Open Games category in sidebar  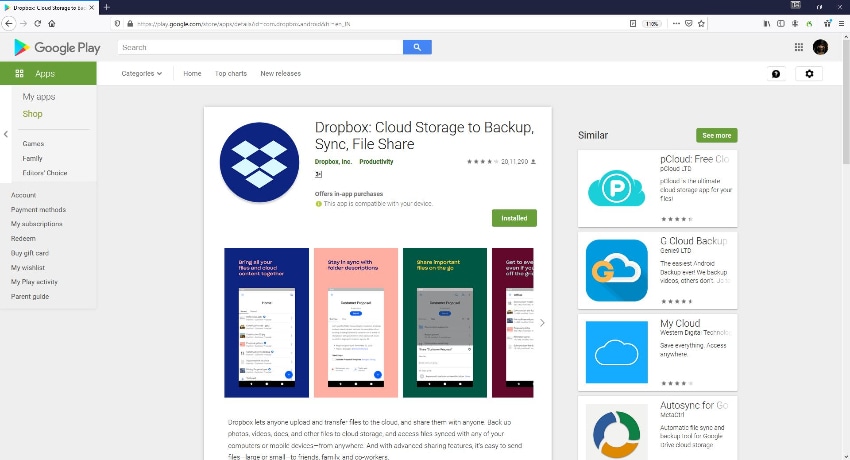click(x=33, y=144)
